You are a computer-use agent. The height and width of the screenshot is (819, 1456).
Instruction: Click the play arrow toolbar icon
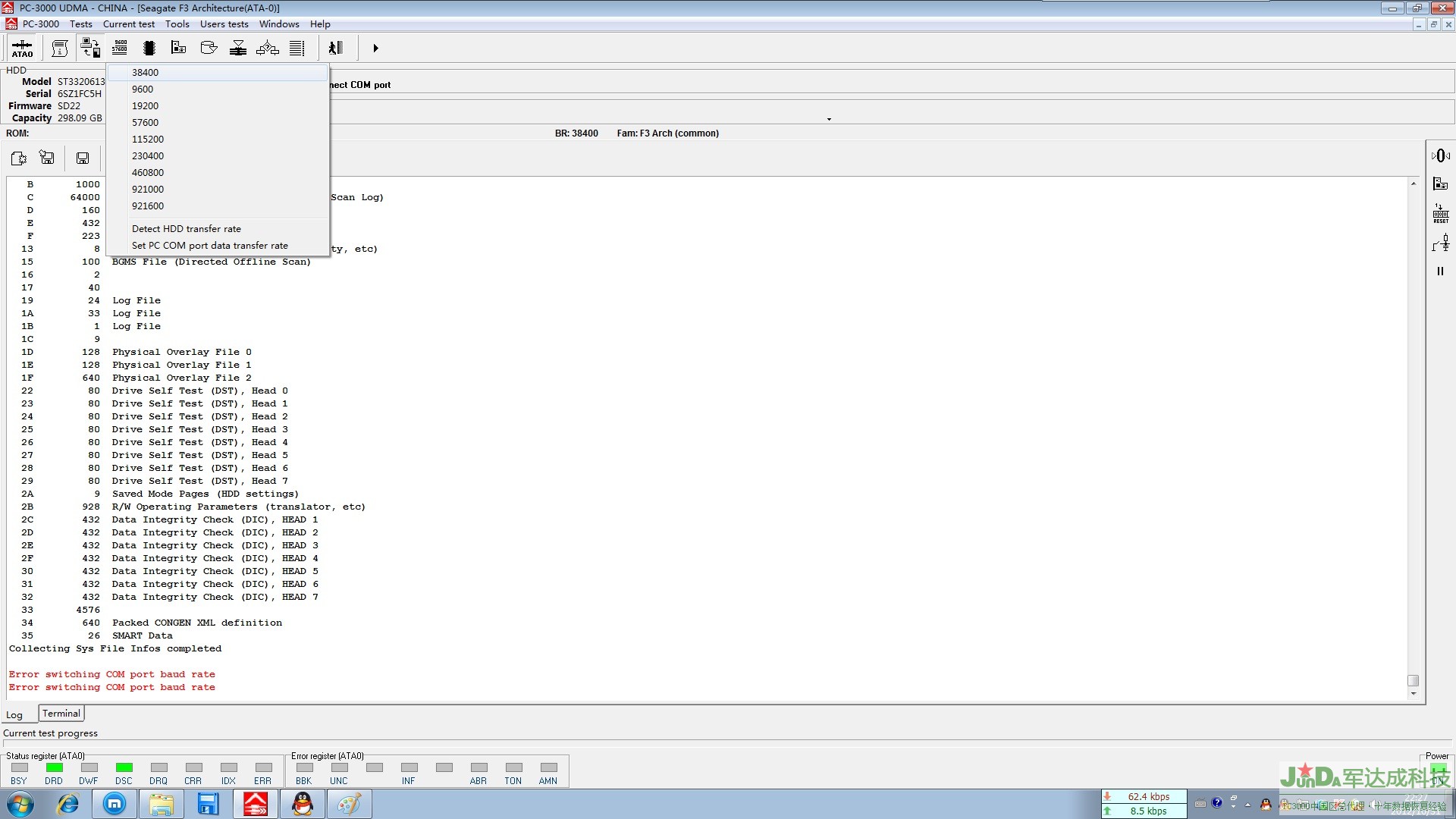point(375,48)
